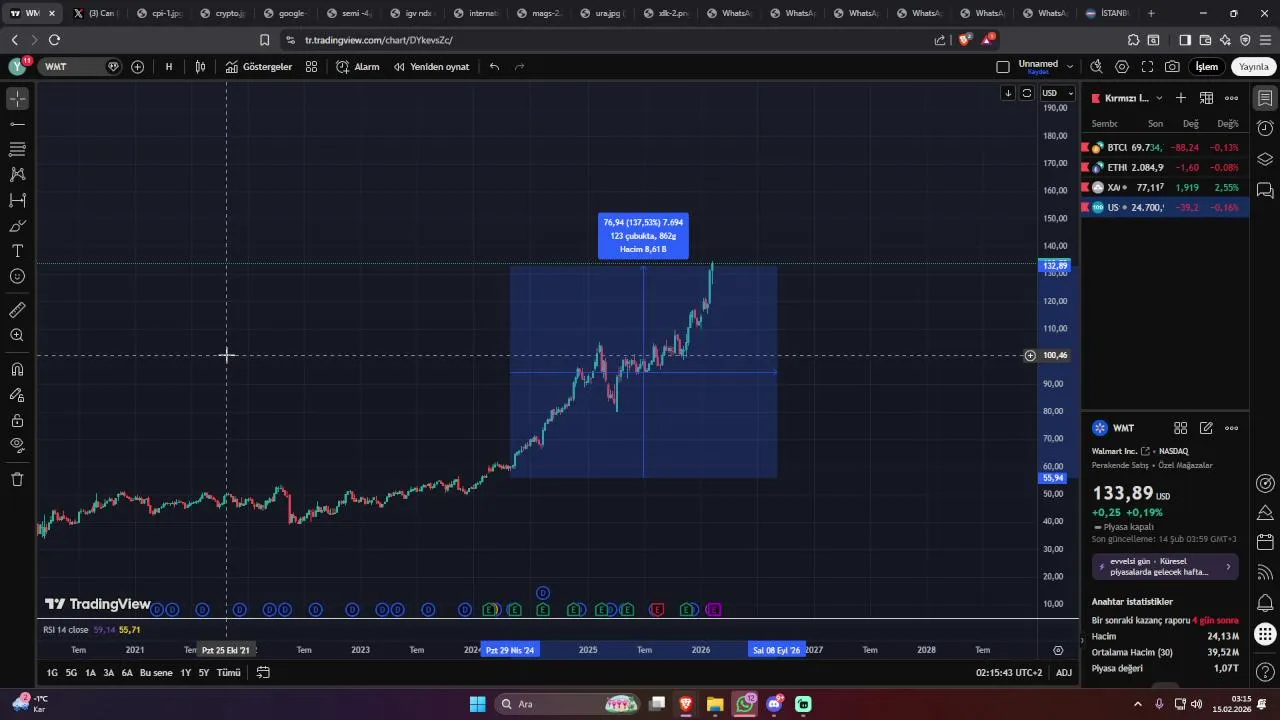Open timezone menu at 02:15:43 UTC+2
Image resolution: width=1280 pixels, height=720 pixels.
[x=1009, y=673]
